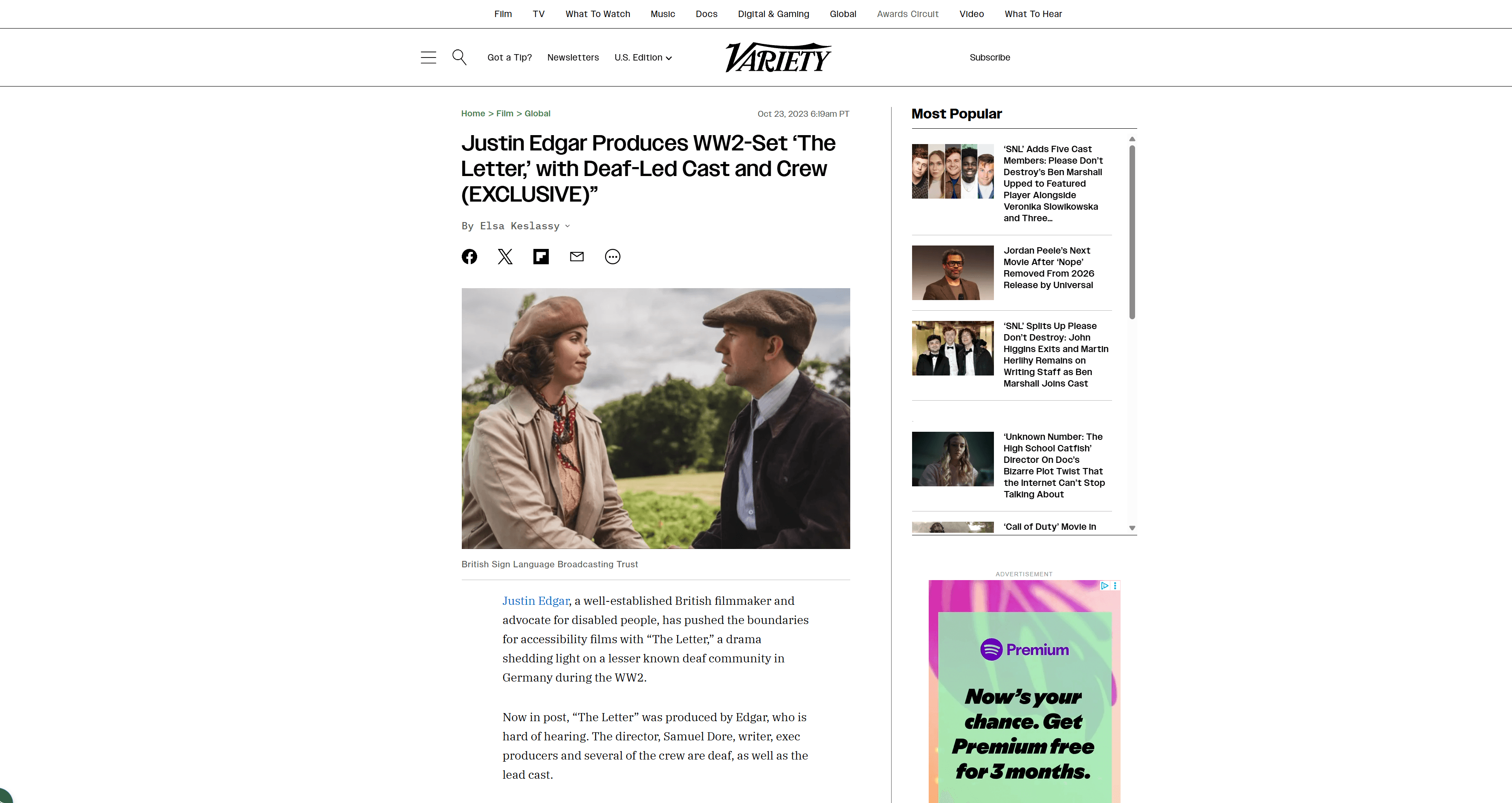
Task: Open What To Watch section
Action: point(597,14)
